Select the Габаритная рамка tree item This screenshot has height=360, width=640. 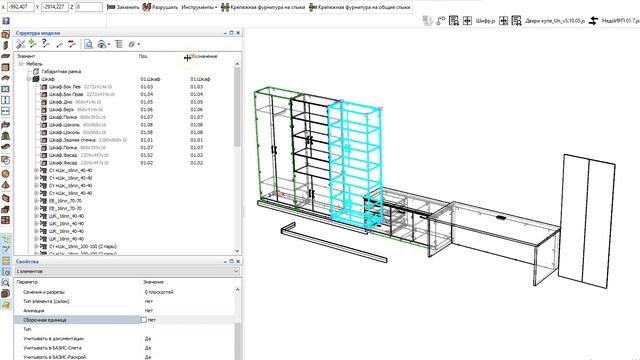(x=61, y=71)
